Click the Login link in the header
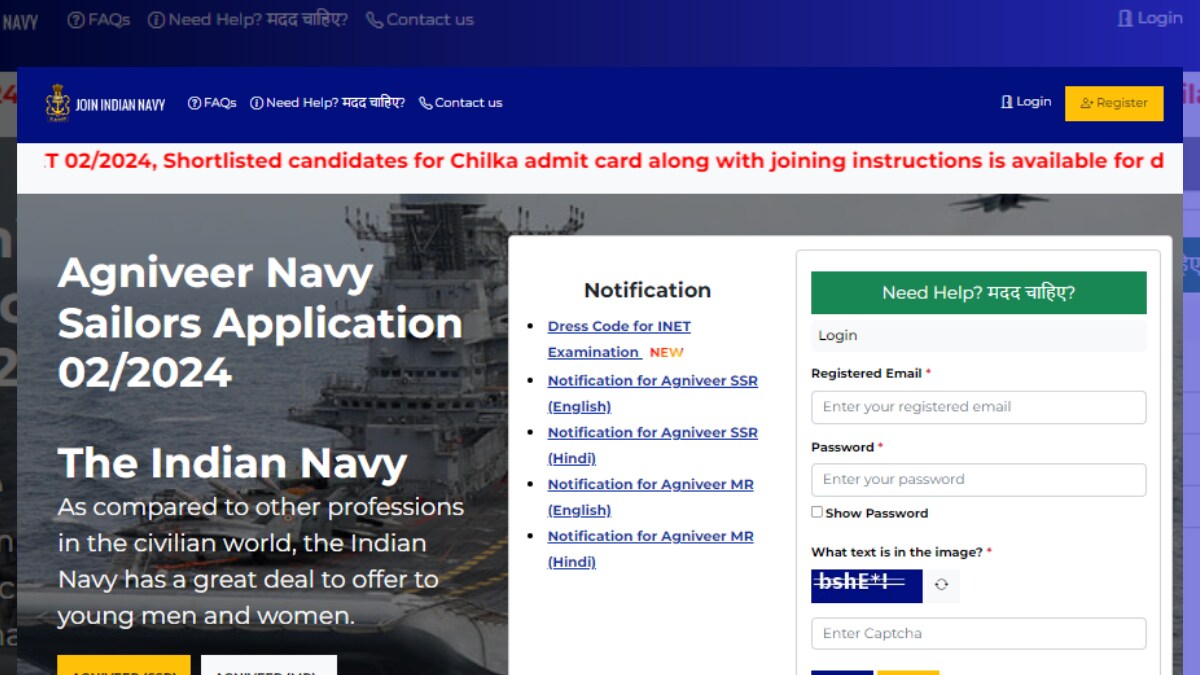 coord(1026,102)
